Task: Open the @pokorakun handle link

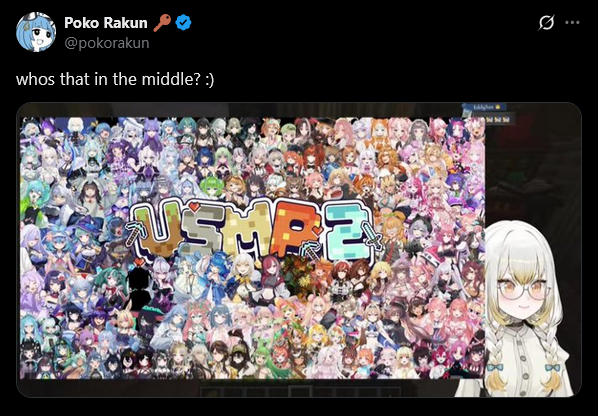Action: point(107,43)
